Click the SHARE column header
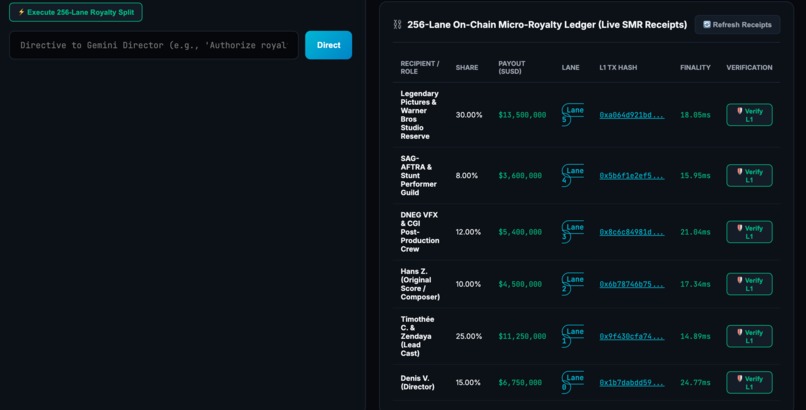This screenshot has width=806, height=410. point(467,67)
